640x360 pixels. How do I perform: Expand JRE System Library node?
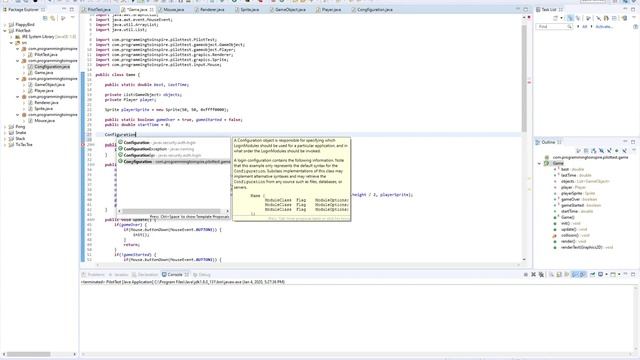pos(11,37)
